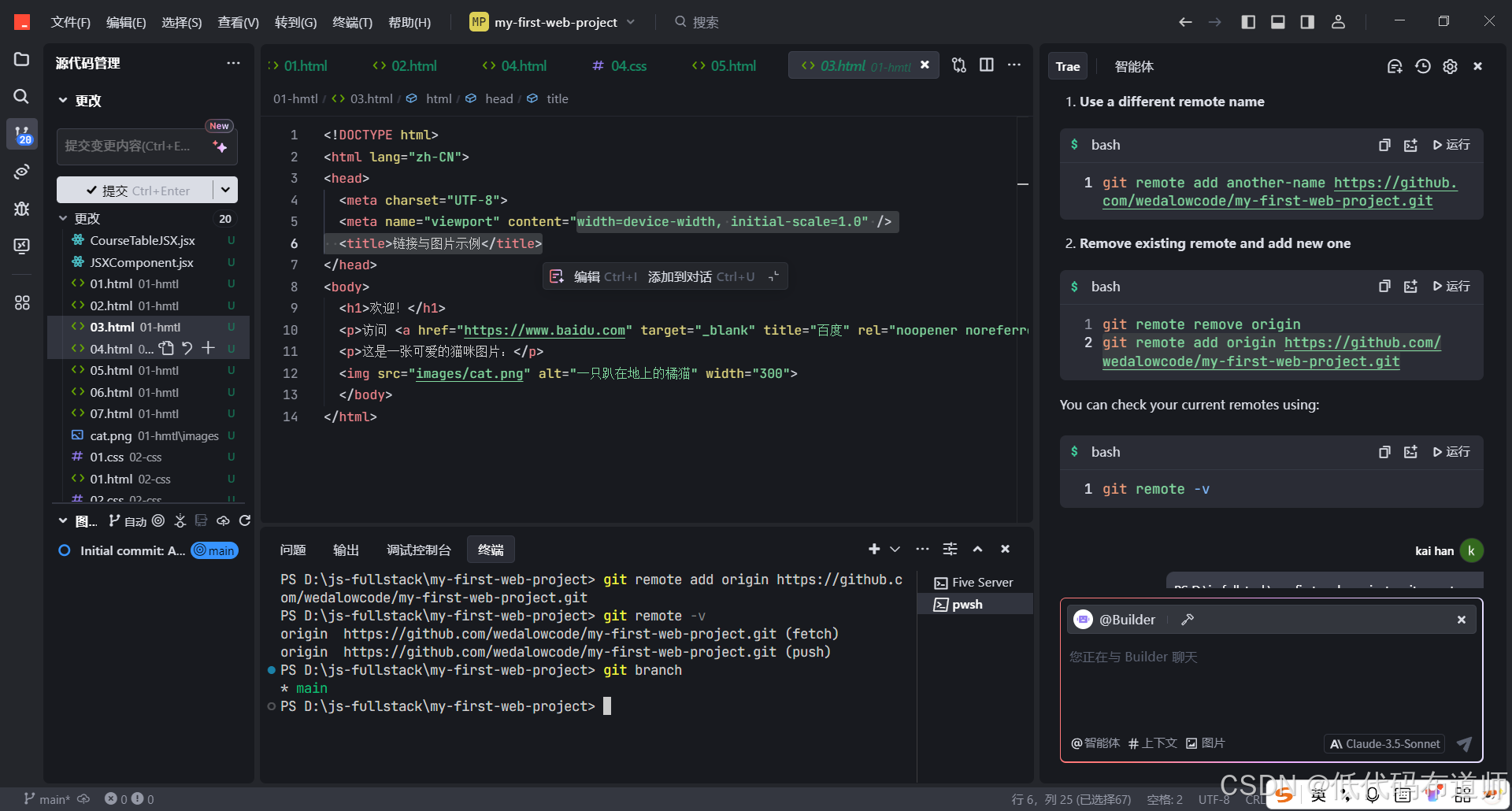Viewport: 1512px width, 811px height.
Task: Open Source Control icon with badge 20
Action: [22, 135]
